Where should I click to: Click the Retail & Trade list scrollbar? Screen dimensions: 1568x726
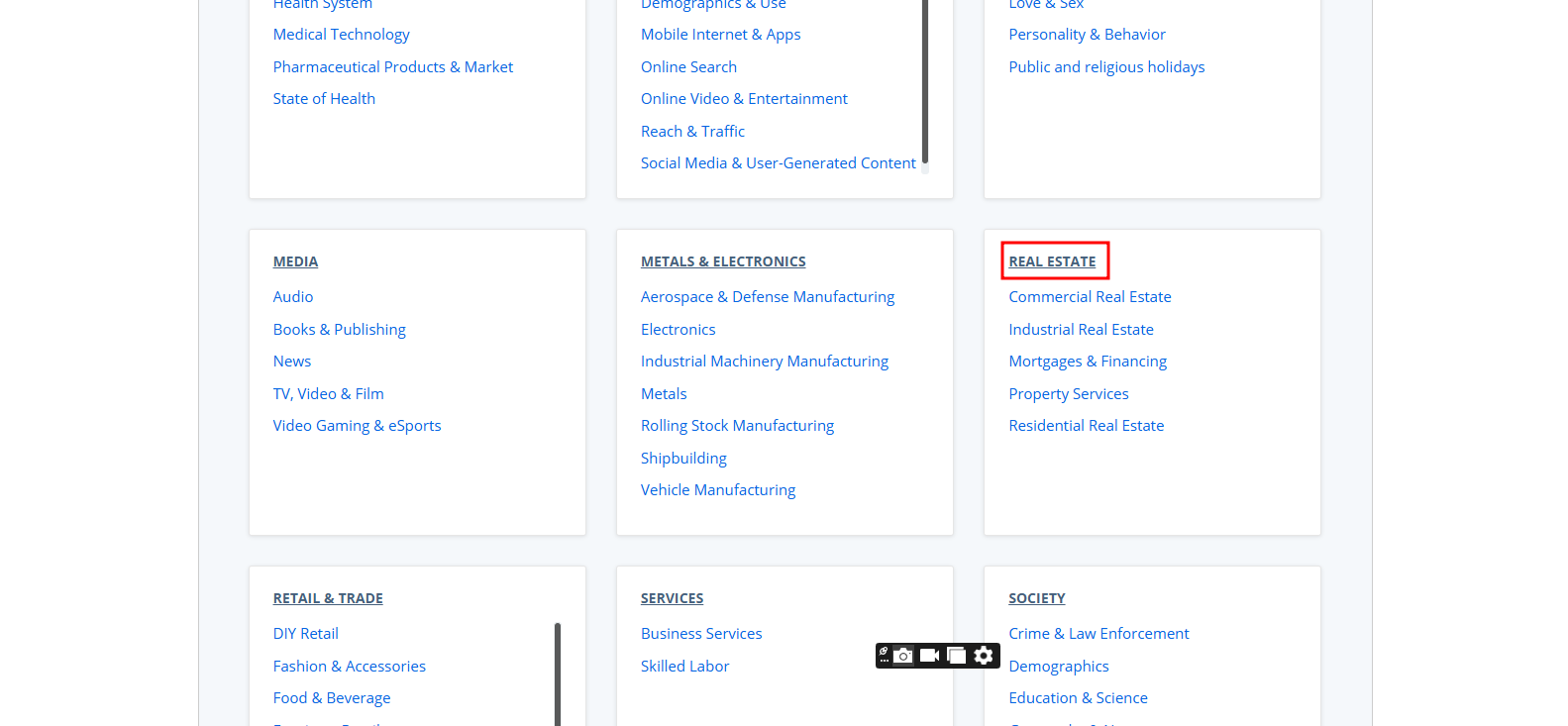(x=558, y=674)
